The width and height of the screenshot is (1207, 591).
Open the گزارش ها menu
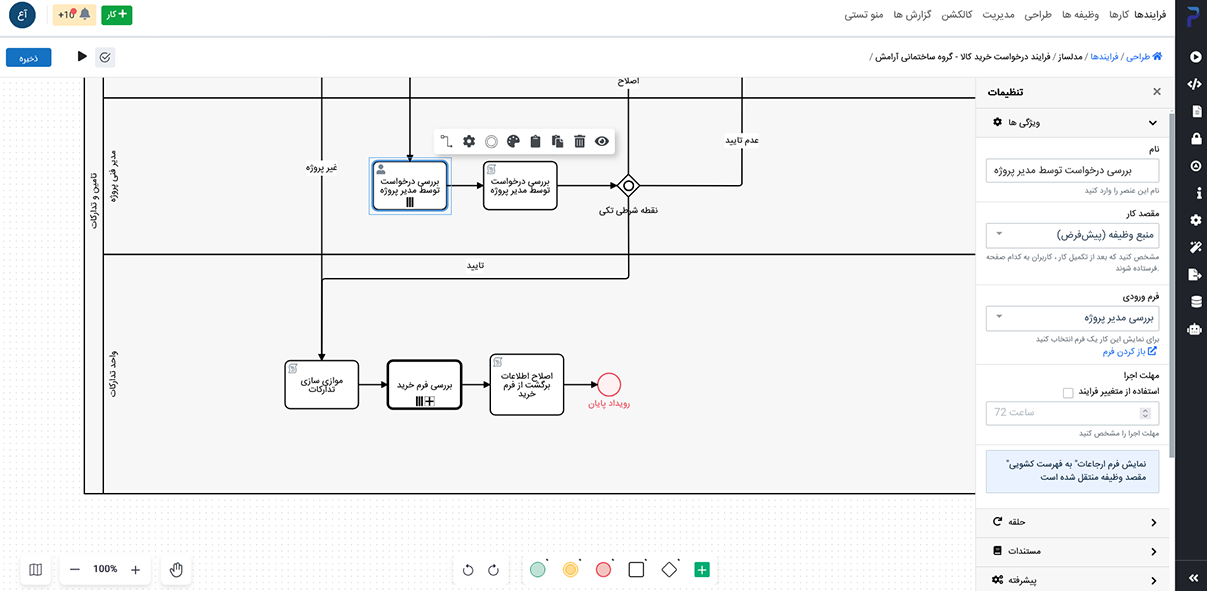(x=912, y=15)
